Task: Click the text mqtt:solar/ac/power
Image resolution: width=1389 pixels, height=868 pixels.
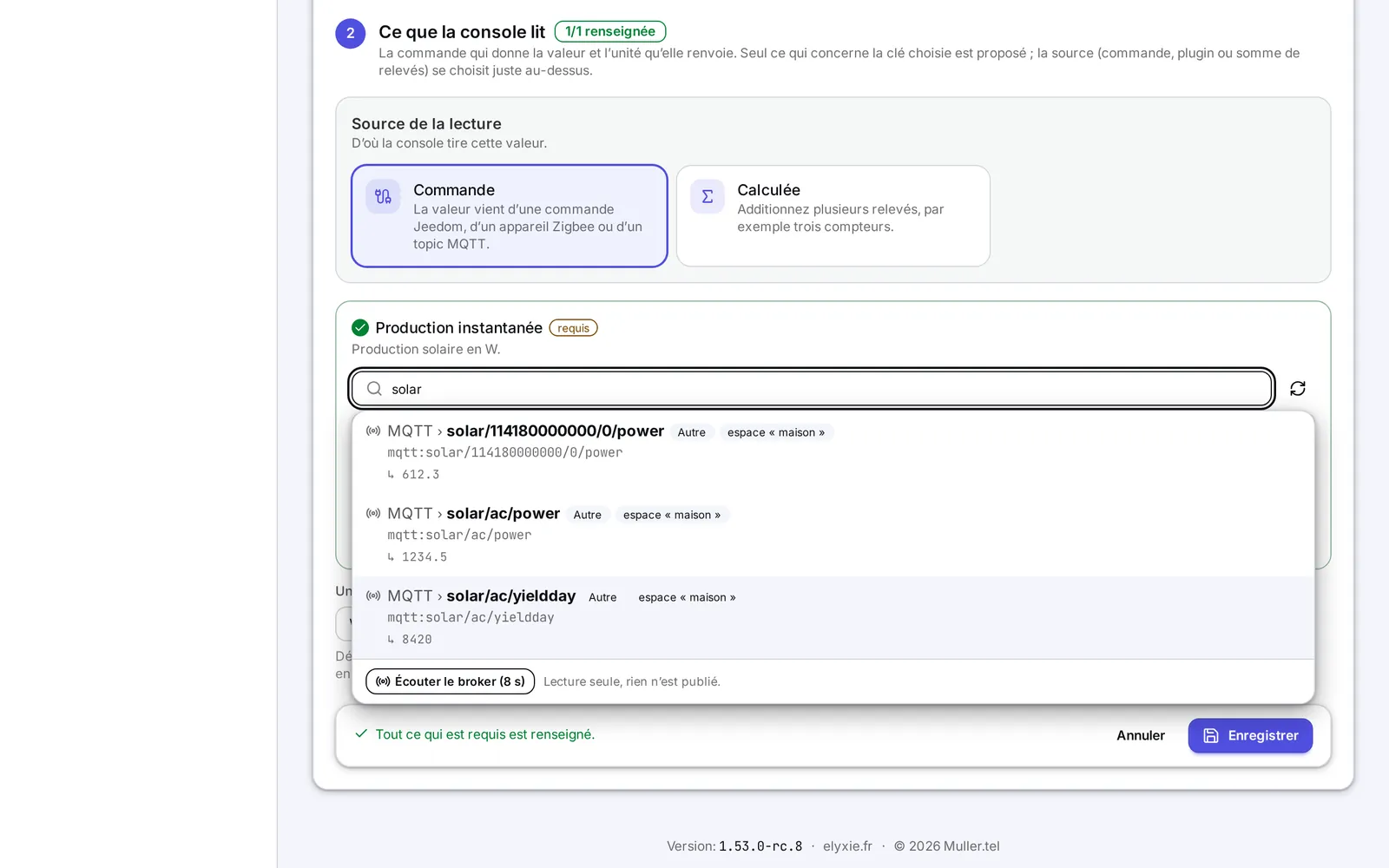Action: click(459, 536)
